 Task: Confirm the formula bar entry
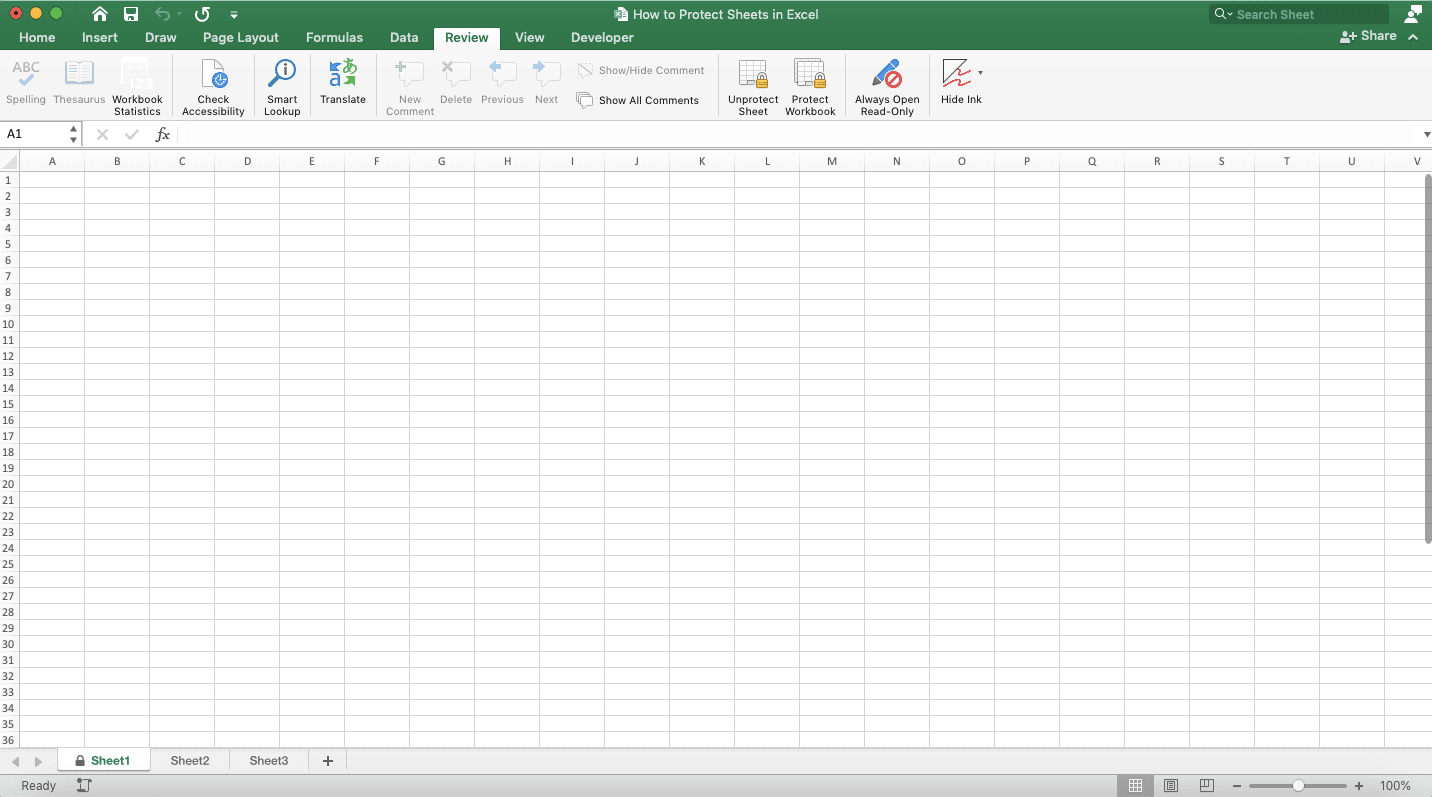point(132,134)
